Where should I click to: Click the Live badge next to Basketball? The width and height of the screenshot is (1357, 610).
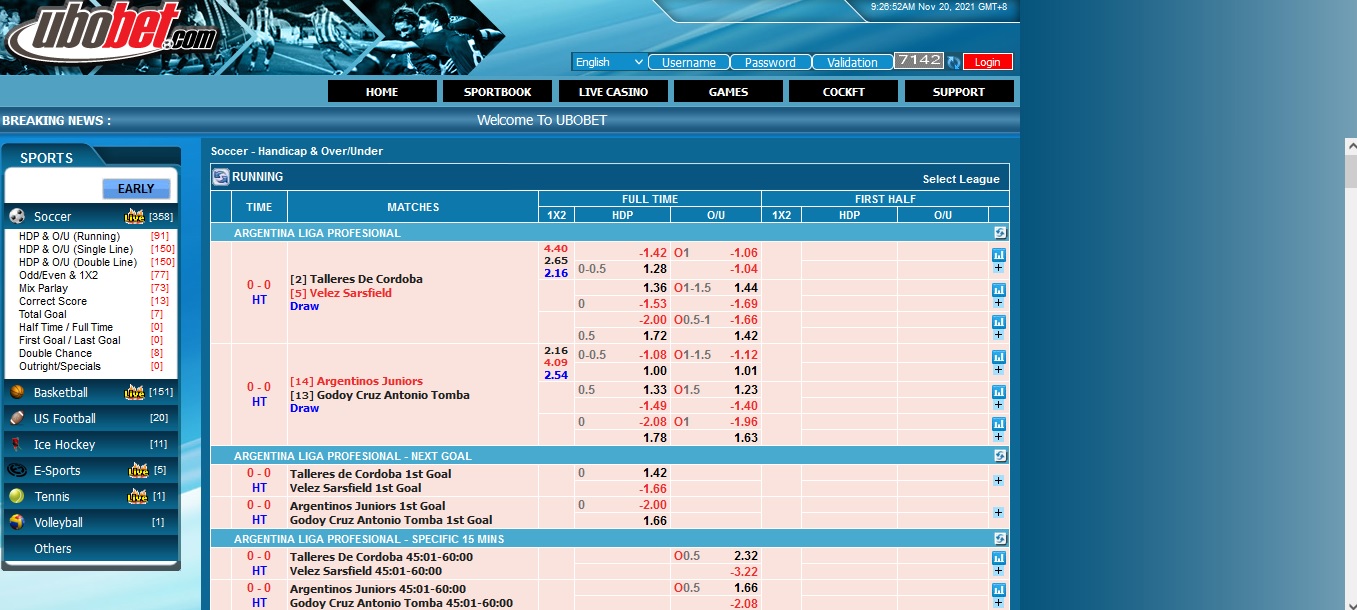134,392
